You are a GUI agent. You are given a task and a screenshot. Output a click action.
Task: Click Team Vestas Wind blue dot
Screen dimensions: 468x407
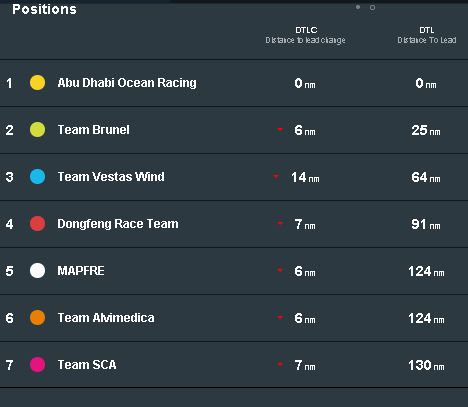37,177
